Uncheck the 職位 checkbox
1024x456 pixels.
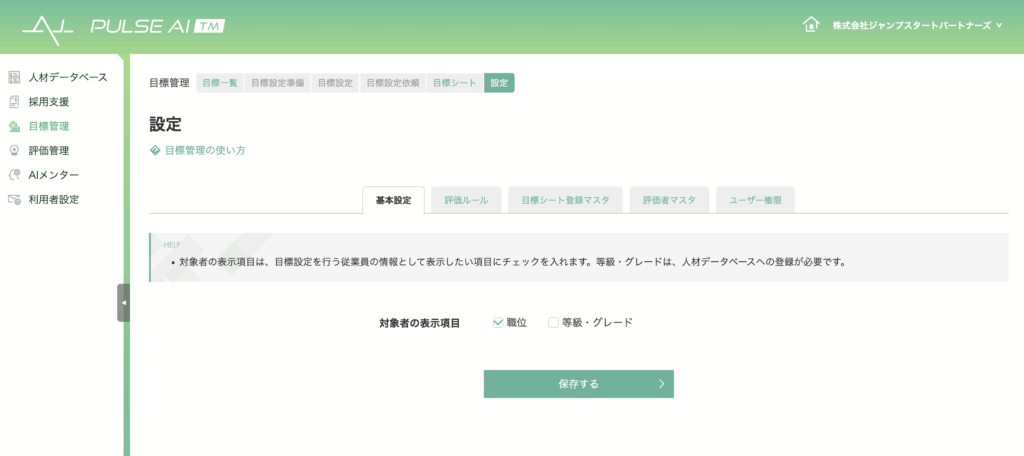[498, 322]
